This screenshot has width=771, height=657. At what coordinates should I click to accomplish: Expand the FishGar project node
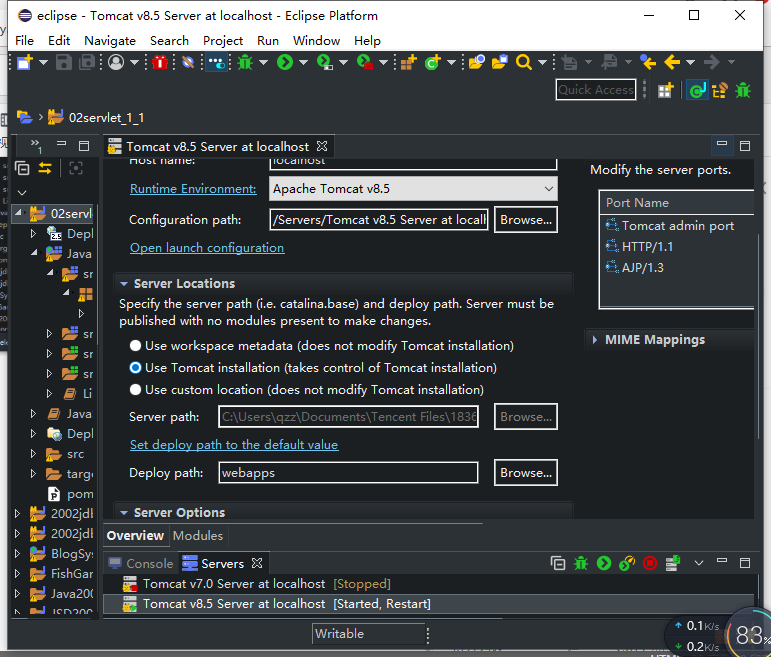(x=18, y=573)
